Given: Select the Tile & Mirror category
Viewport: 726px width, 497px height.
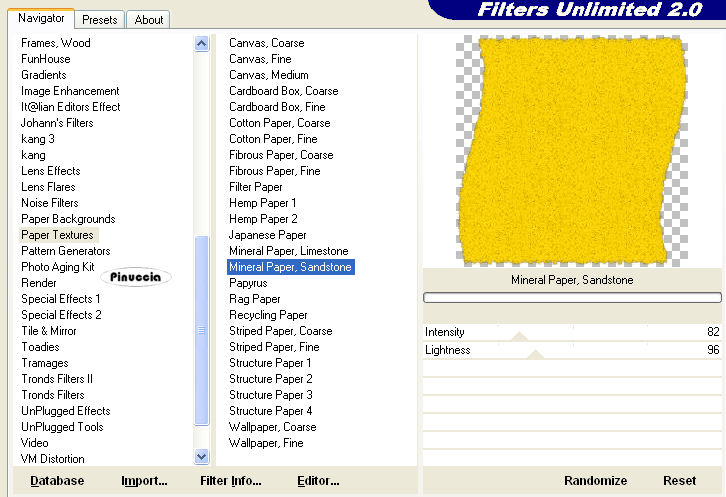Looking at the screenshot, I should pos(49,331).
